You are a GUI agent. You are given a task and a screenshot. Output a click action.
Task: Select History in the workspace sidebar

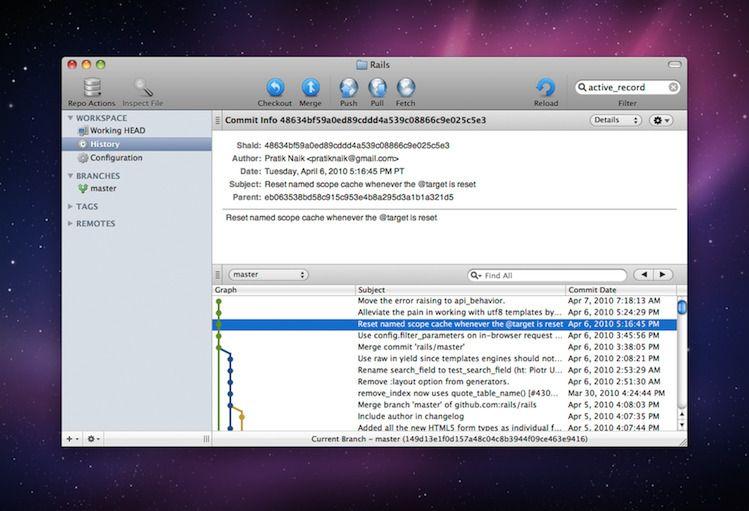[x=137, y=144]
